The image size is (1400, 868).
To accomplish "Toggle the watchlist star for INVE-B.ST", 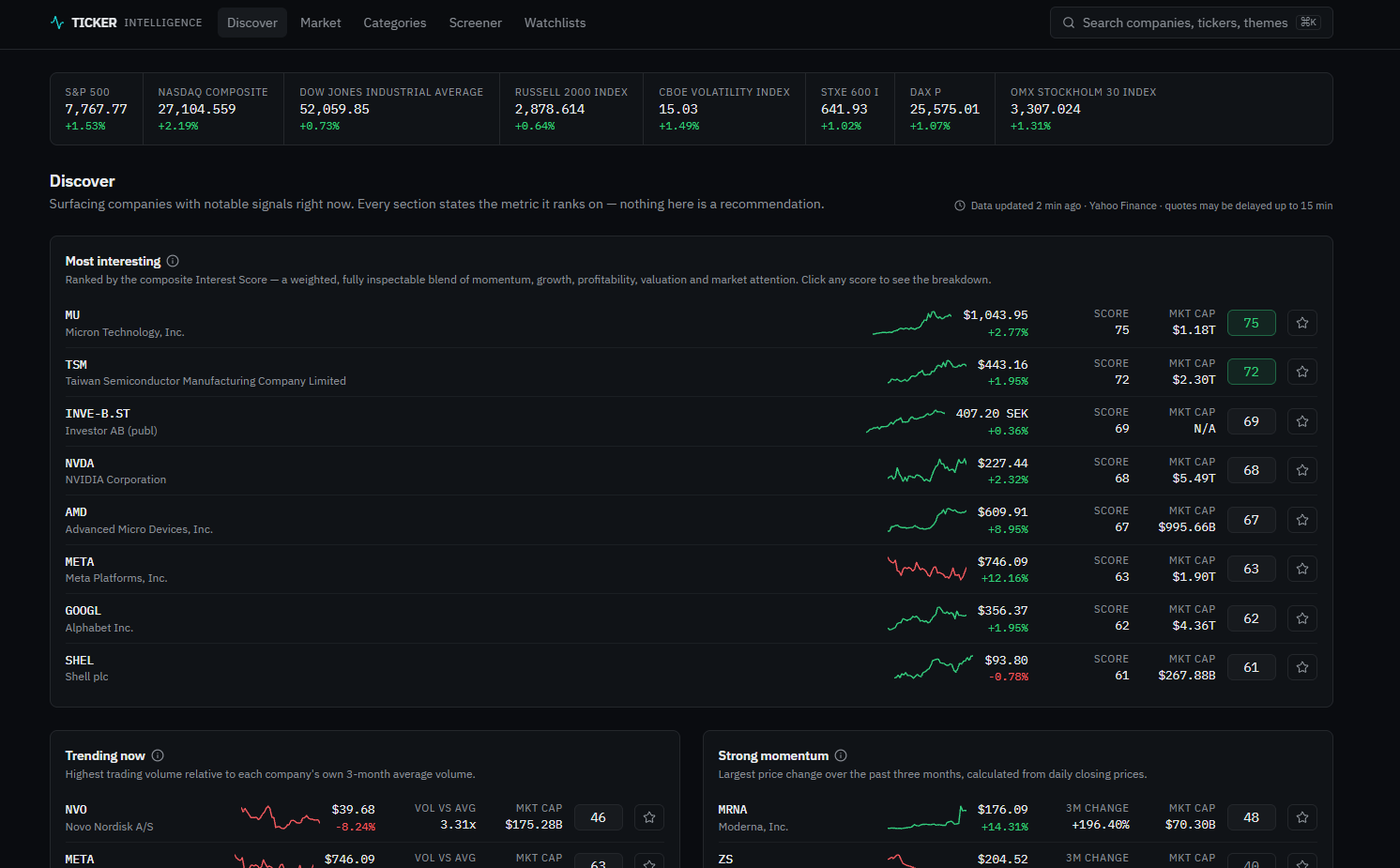I will (x=1302, y=421).
